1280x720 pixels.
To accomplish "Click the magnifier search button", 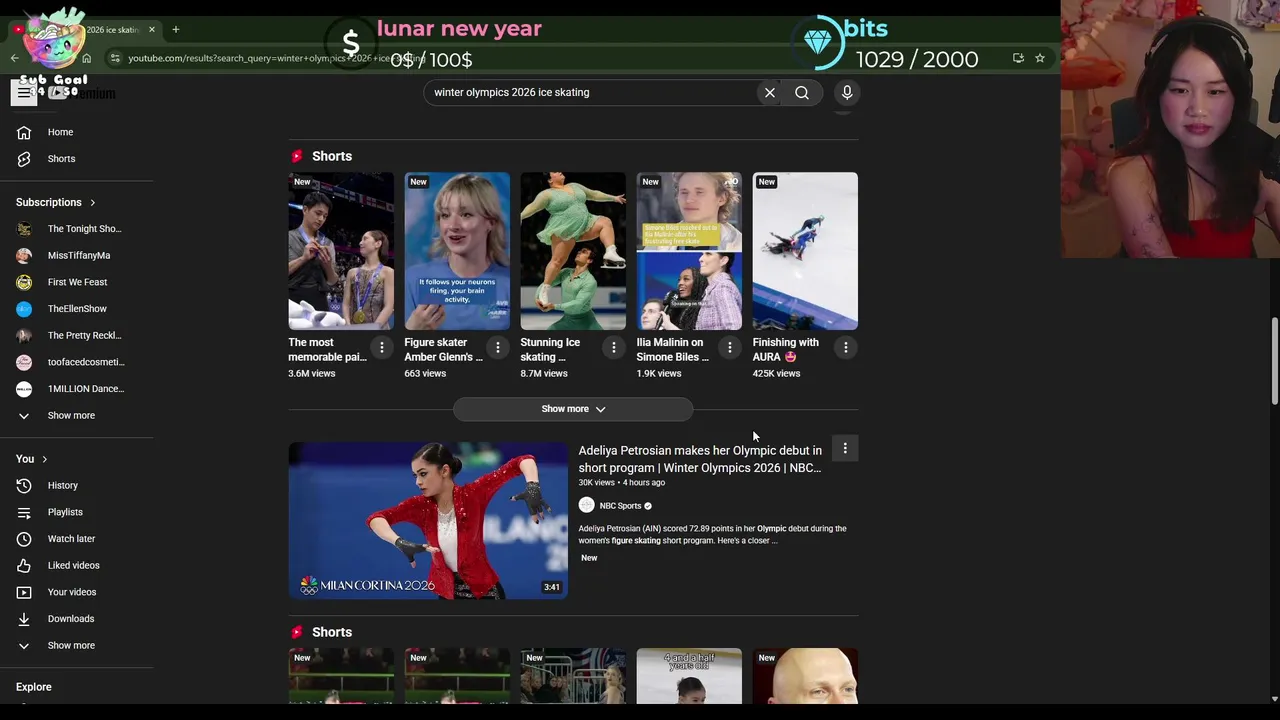I will click(802, 92).
